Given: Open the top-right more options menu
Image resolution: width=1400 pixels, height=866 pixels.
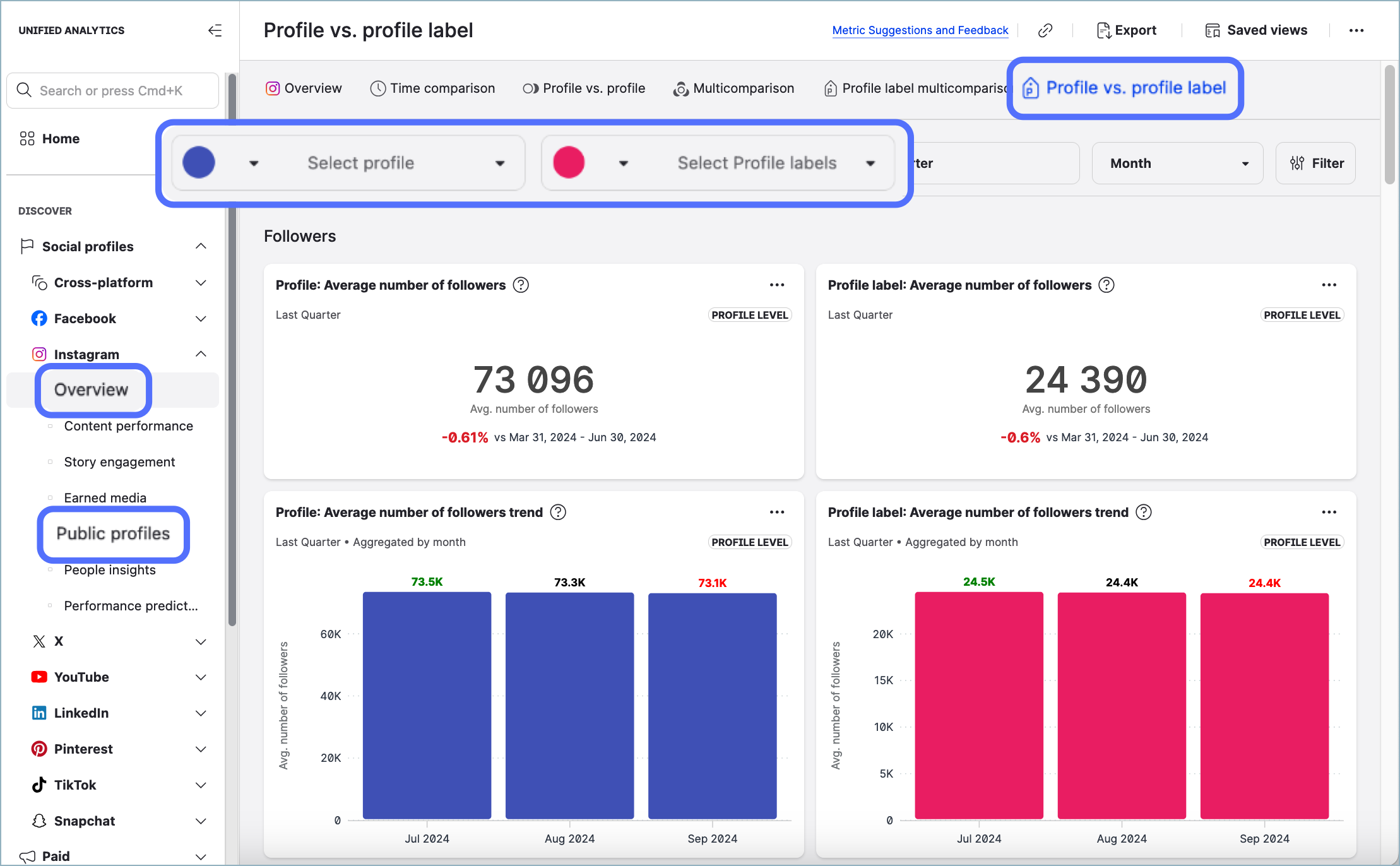Looking at the screenshot, I should pos(1356,30).
